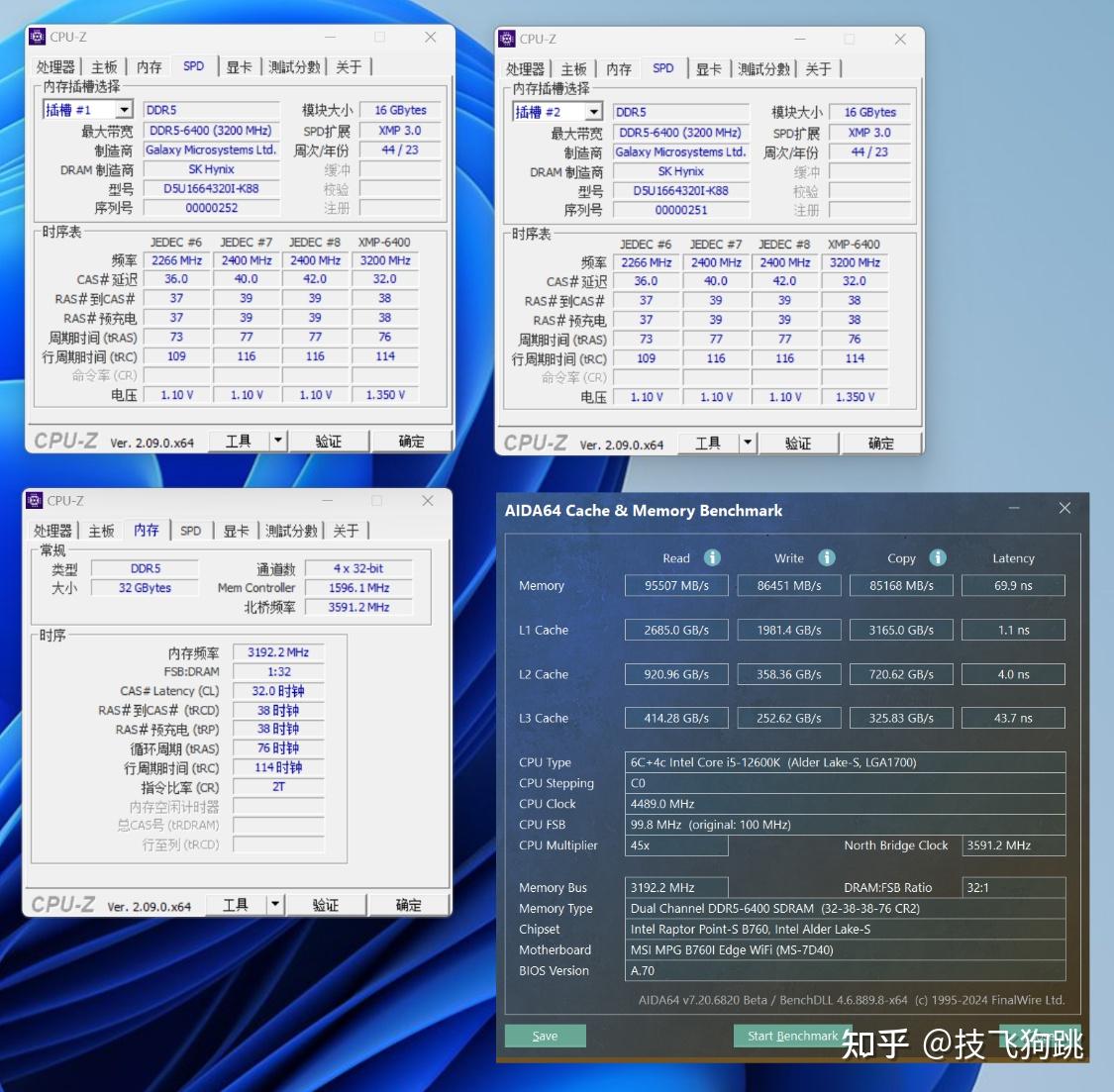The image size is (1114, 1092).
Task: Click 确定 button in memory tab window
Action: pyautogui.click(x=409, y=905)
